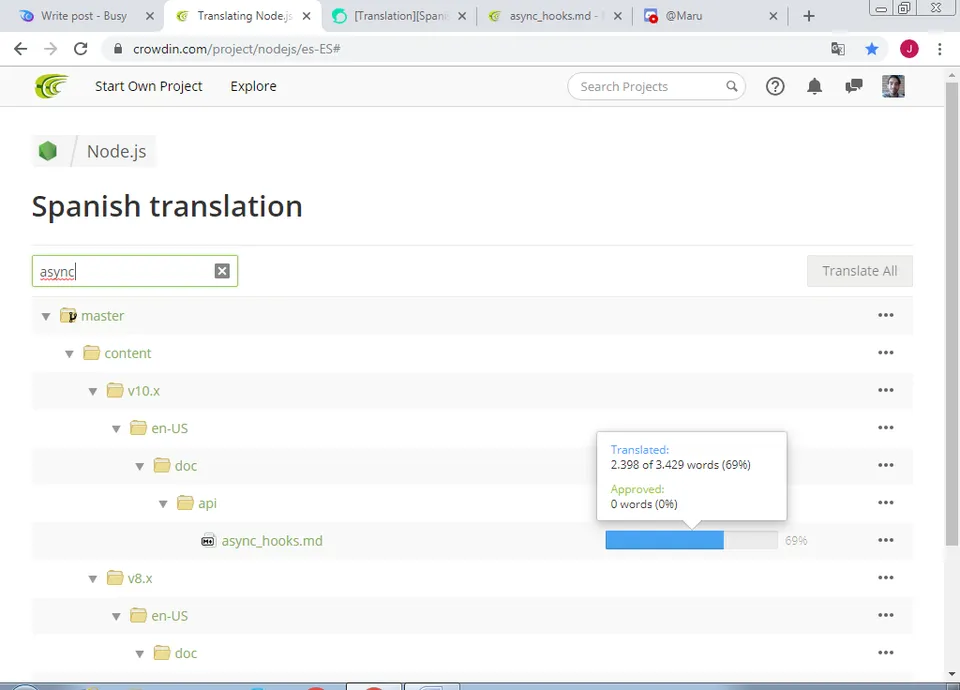
Task: Open the content folder link
Action: (x=127, y=353)
